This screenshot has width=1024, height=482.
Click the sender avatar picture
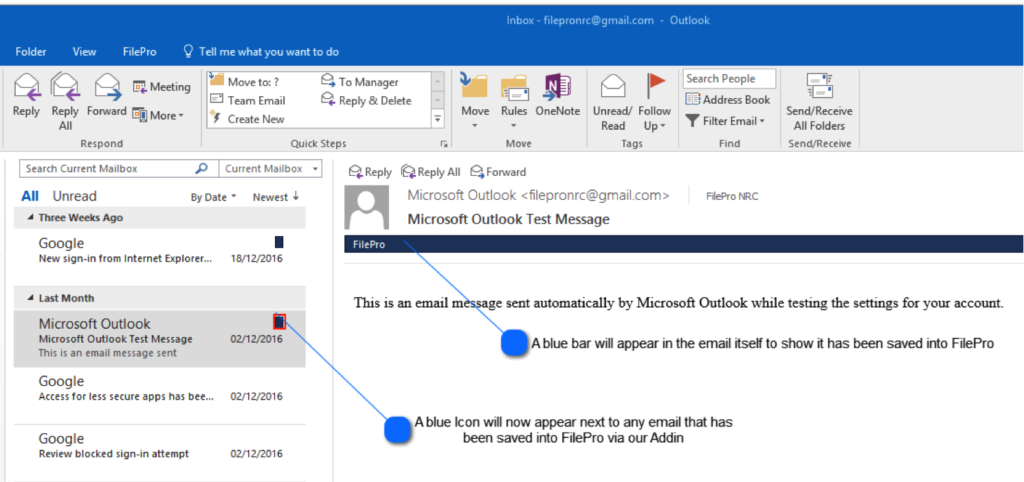366,207
